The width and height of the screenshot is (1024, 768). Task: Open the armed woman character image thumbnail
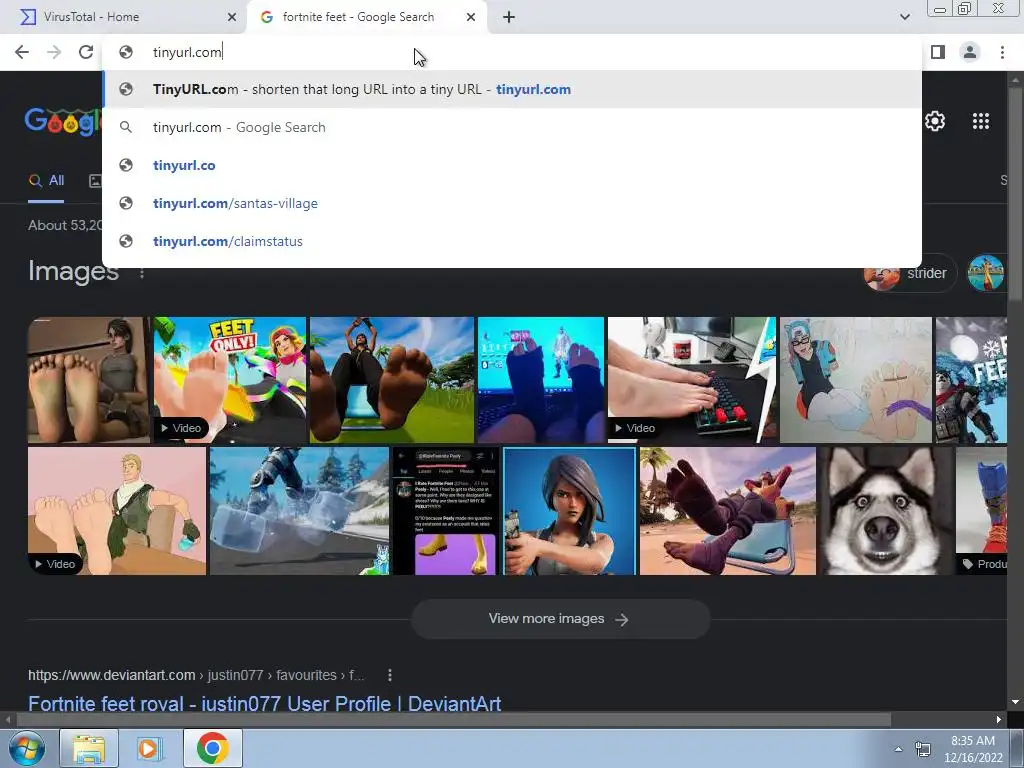point(569,511)
